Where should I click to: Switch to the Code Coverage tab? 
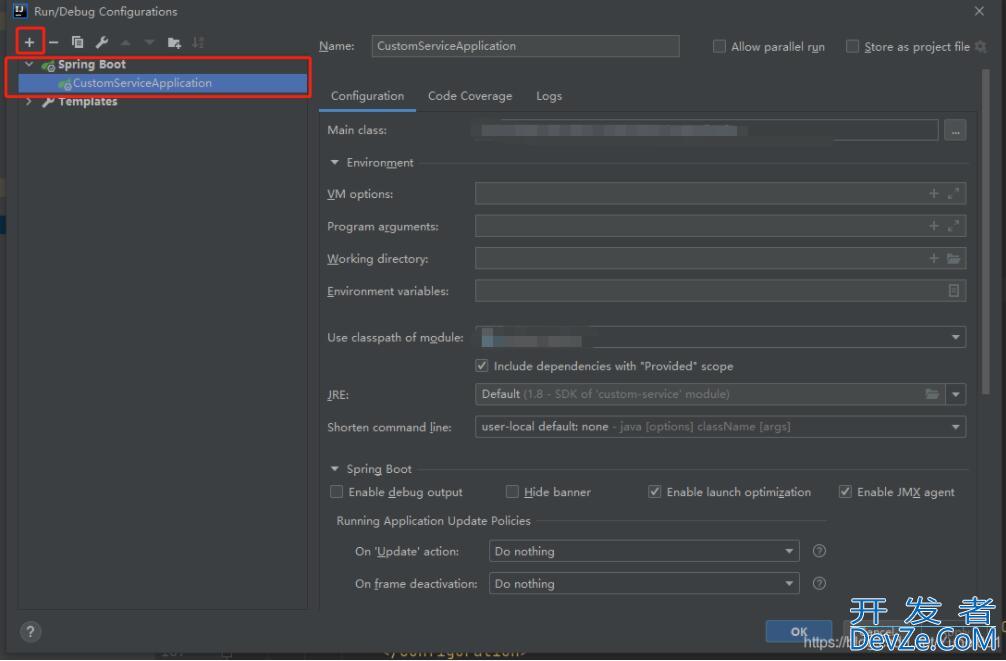[470, 96]
